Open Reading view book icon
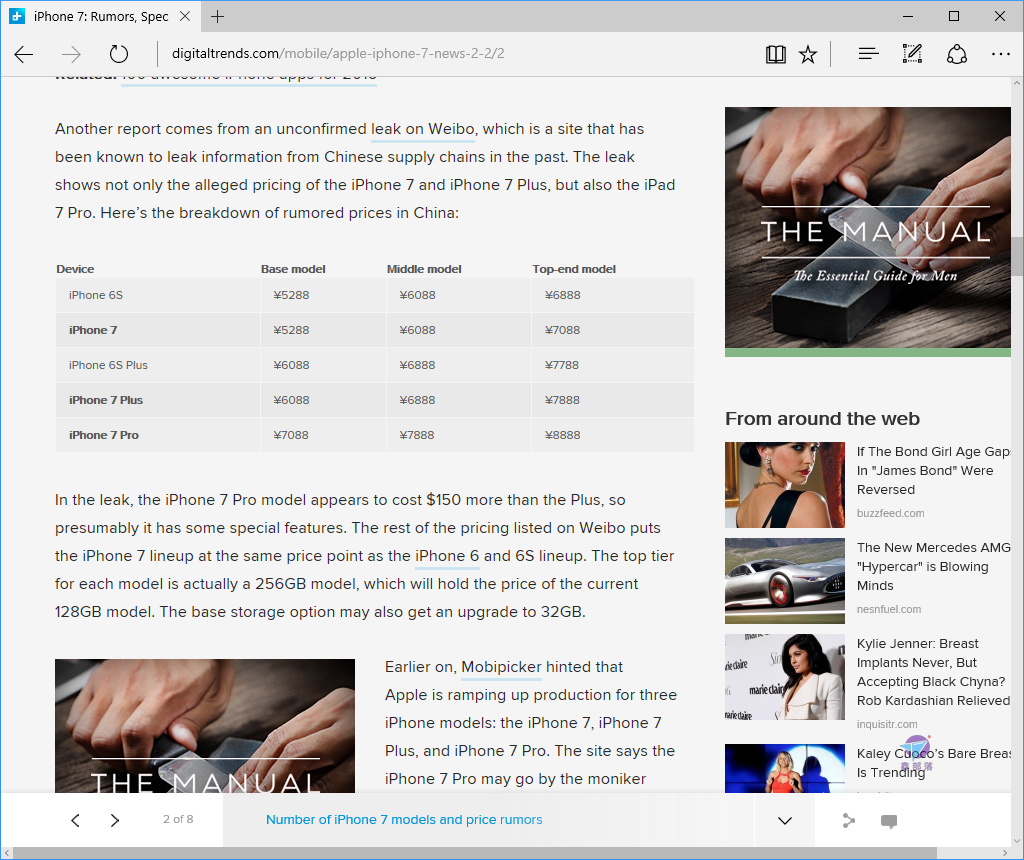The width and height of the screenshot is (1024, 860). point(775,54)
